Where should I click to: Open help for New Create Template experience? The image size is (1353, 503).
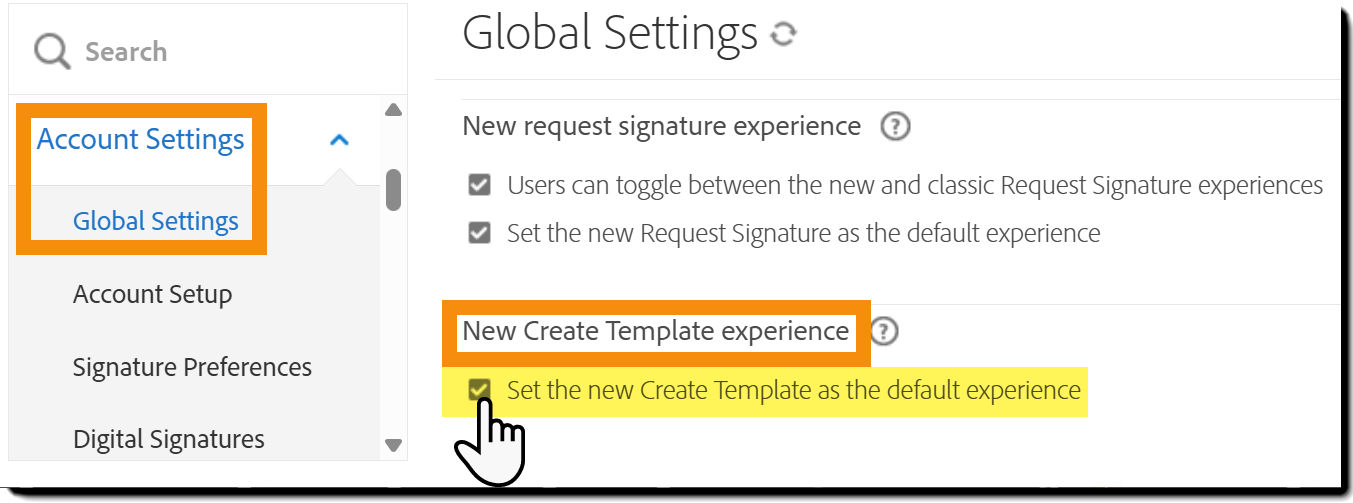point(884,331)
